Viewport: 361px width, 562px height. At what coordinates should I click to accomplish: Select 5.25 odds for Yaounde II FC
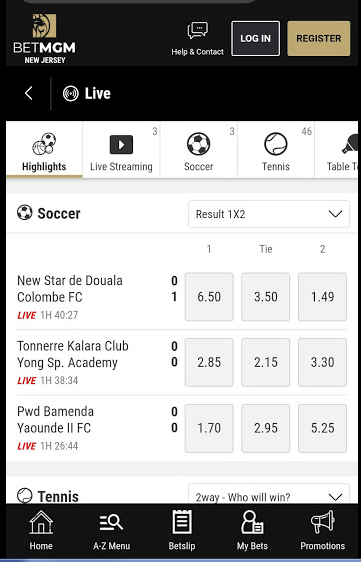tap(323, 428)
